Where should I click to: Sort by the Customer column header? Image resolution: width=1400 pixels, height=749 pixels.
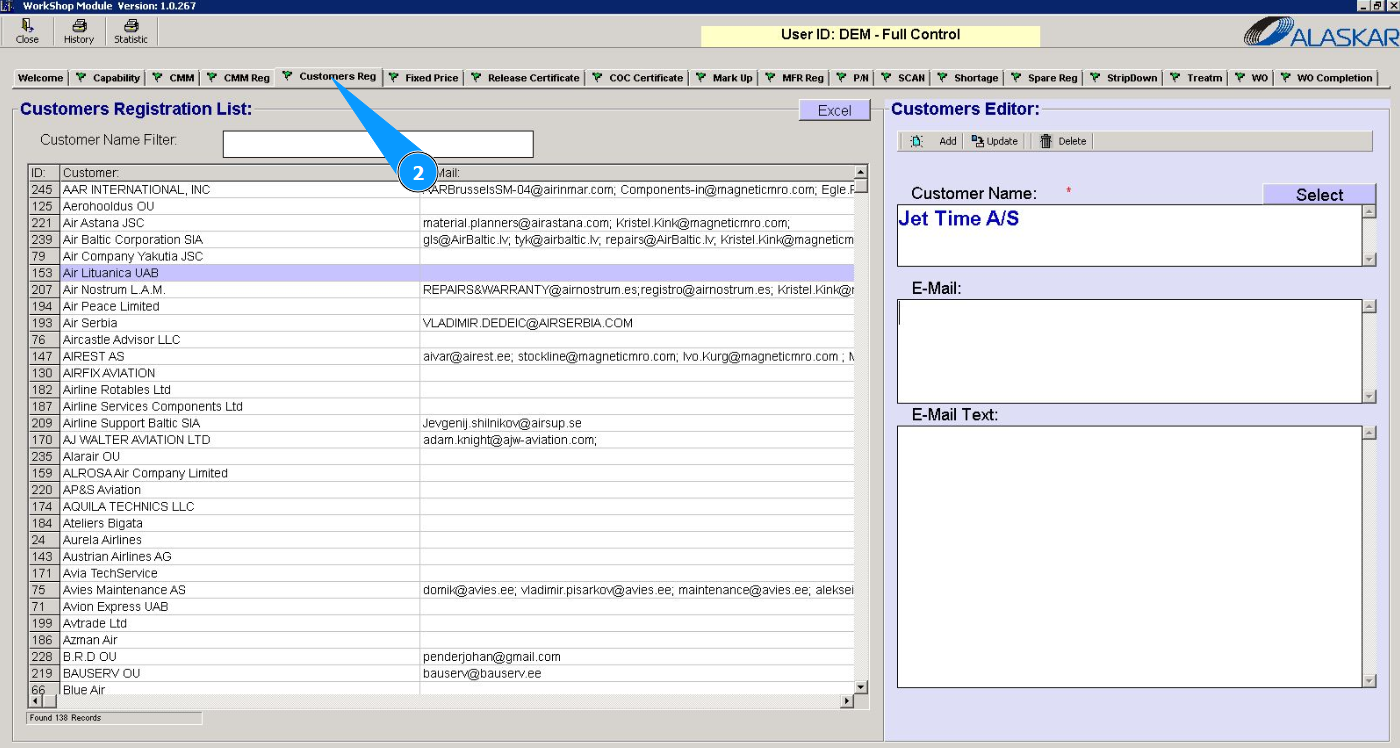point(240,173)
